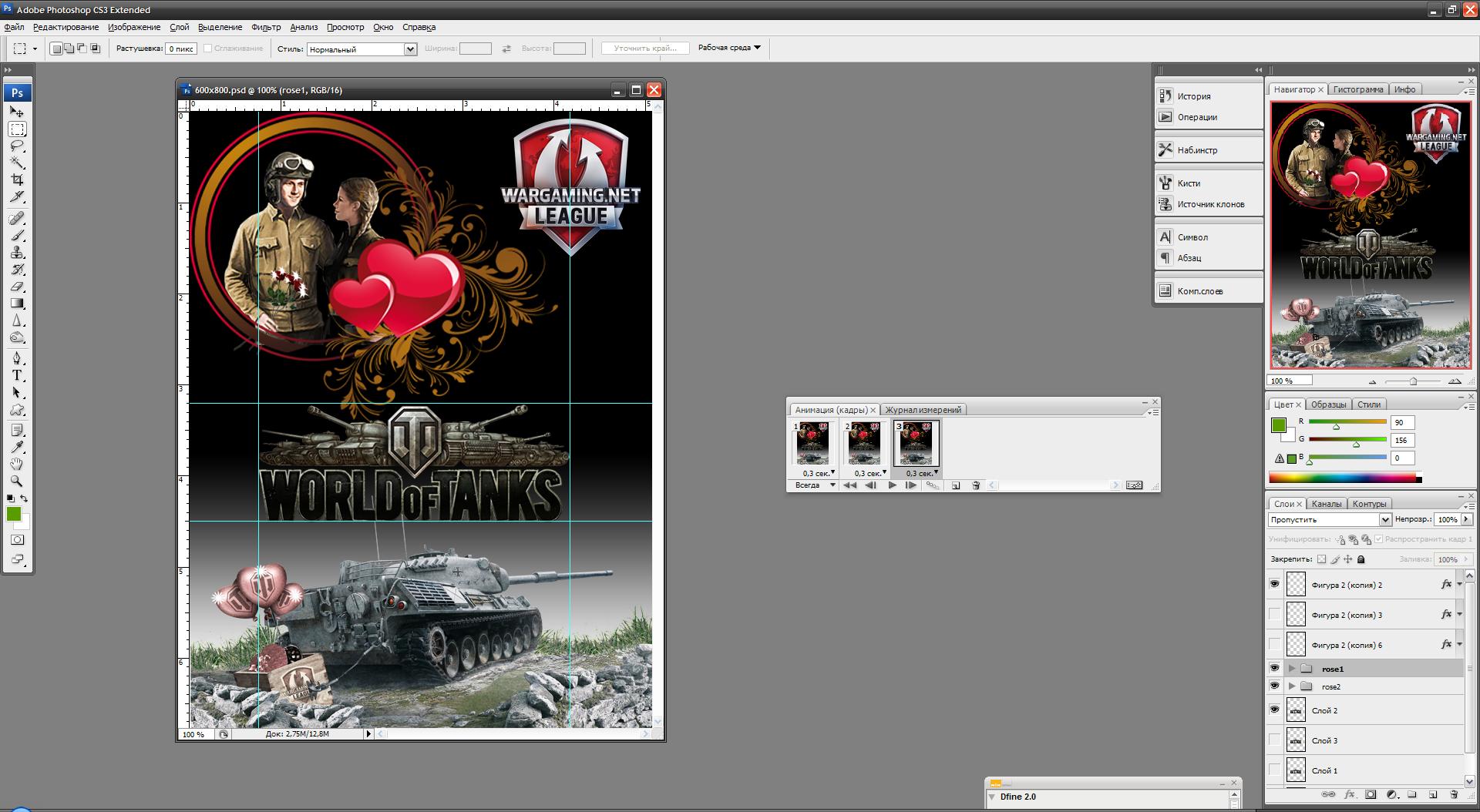Click the R value field in Color panel

pos(1402,422)
